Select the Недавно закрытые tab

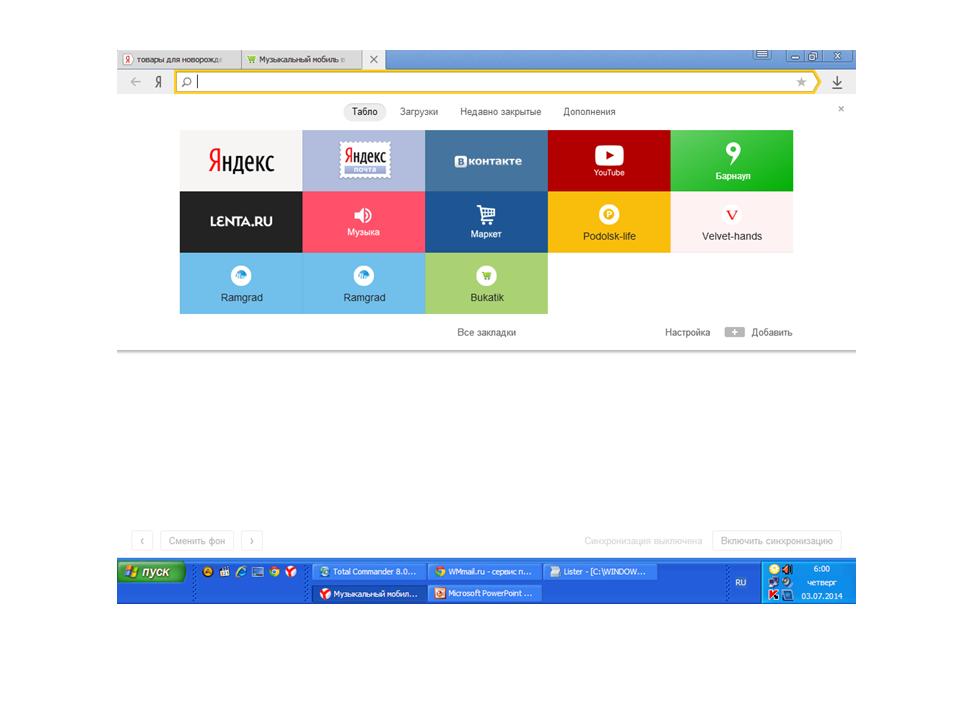point(500,111)
